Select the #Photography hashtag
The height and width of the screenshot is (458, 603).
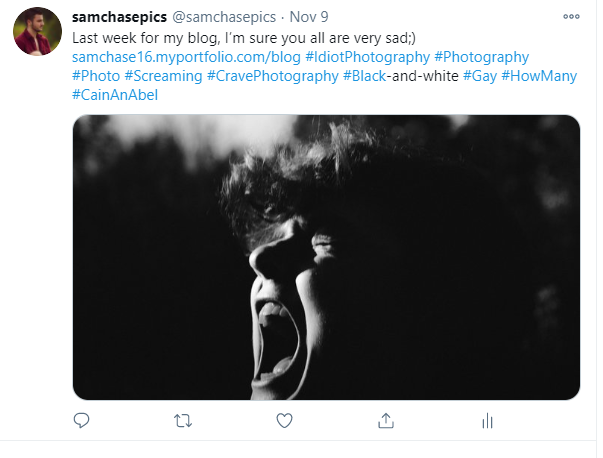click(481, 57)
